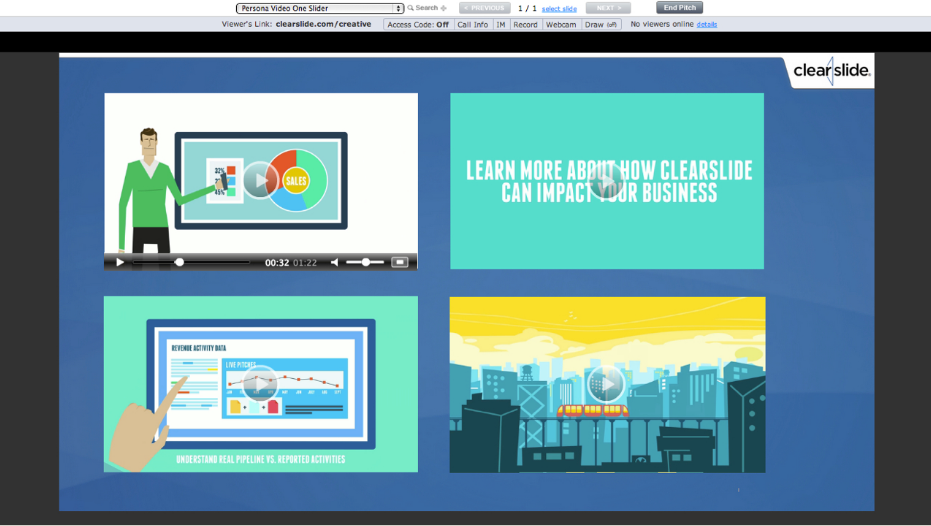Open the select slide link
The width and height of the screenshot is (931, 526).
point(559,9)
